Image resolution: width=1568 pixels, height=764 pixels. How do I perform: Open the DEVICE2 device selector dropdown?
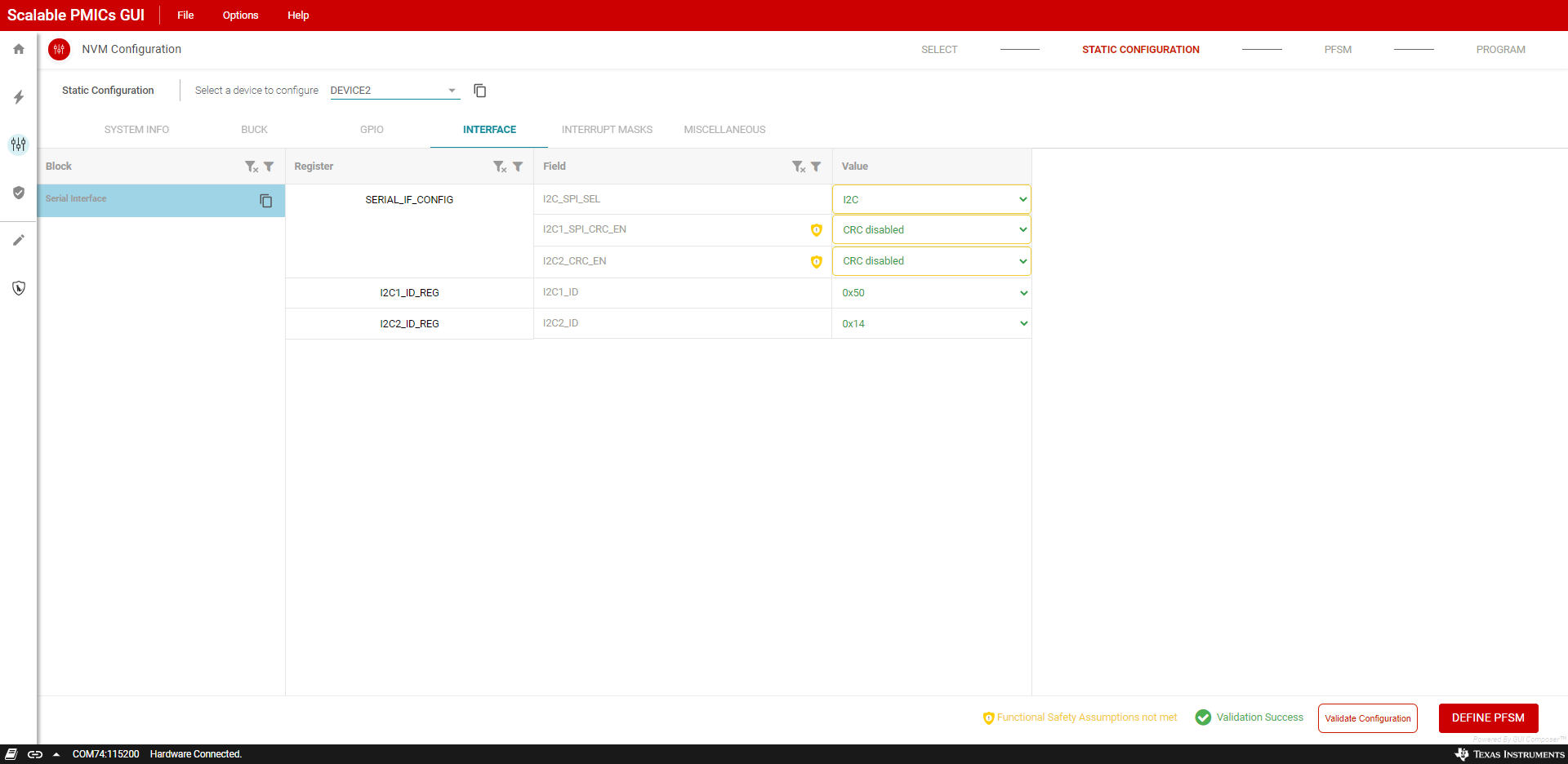[x=394, y=91]
